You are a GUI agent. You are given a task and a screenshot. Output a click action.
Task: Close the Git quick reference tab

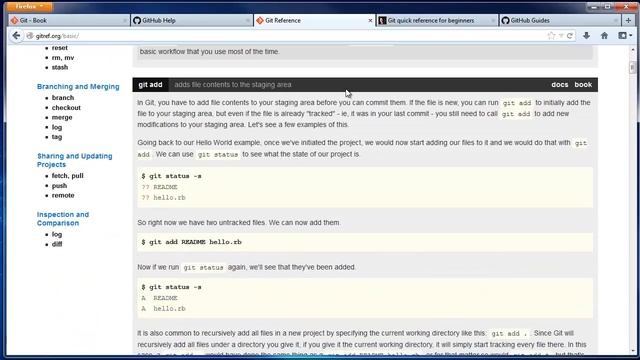493,20
